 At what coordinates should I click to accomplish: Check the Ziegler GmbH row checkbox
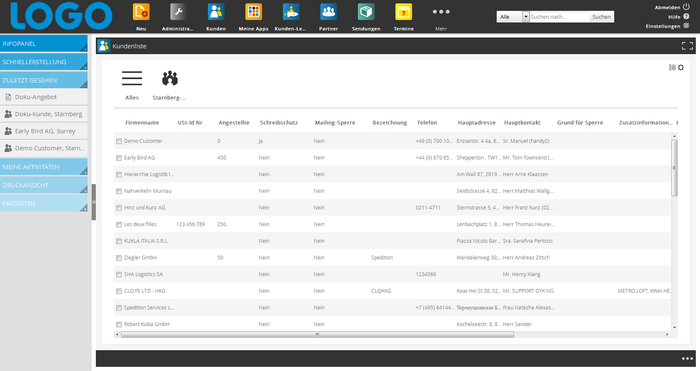point(119,258)
